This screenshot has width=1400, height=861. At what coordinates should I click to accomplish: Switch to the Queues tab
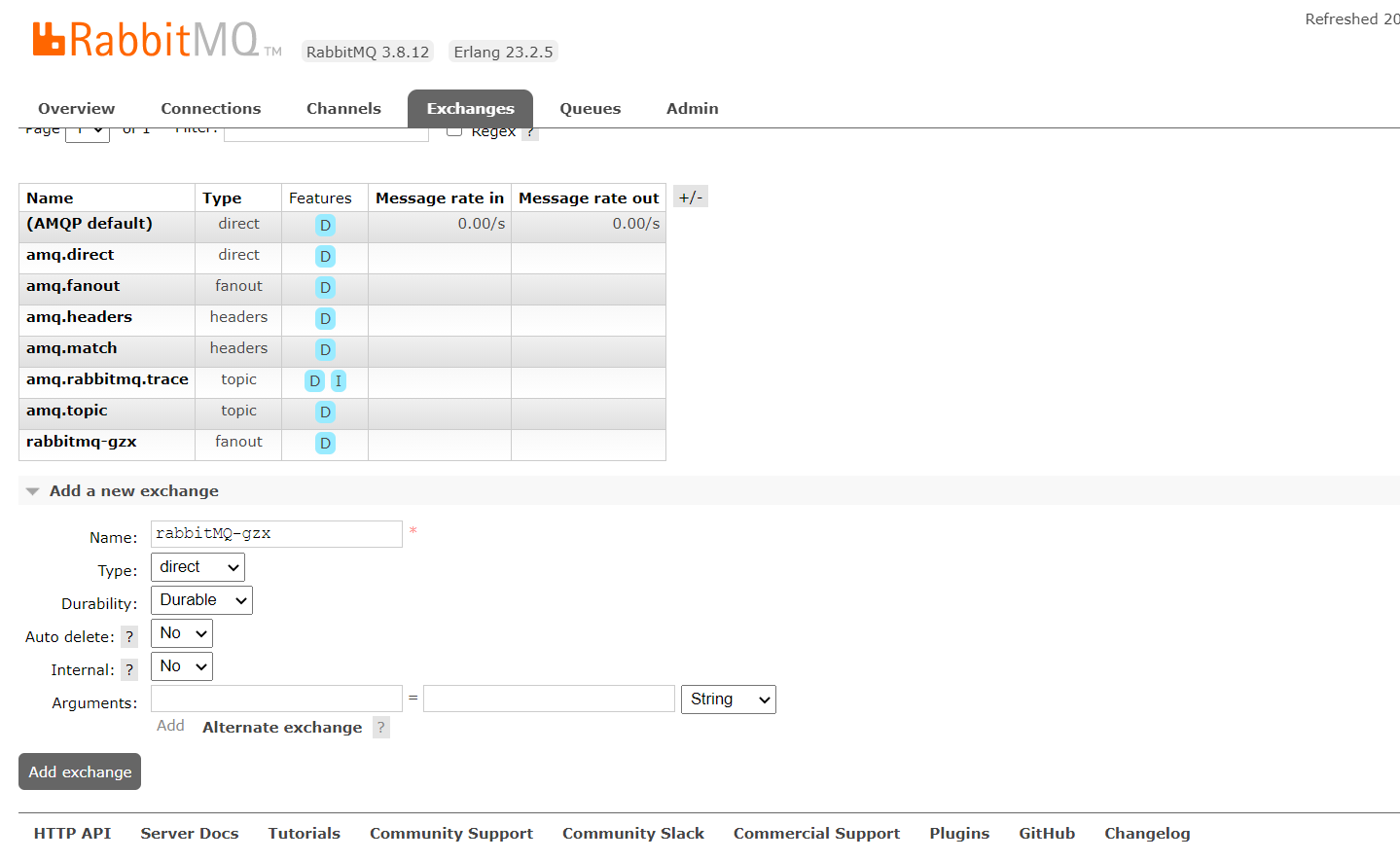point(590,109)
